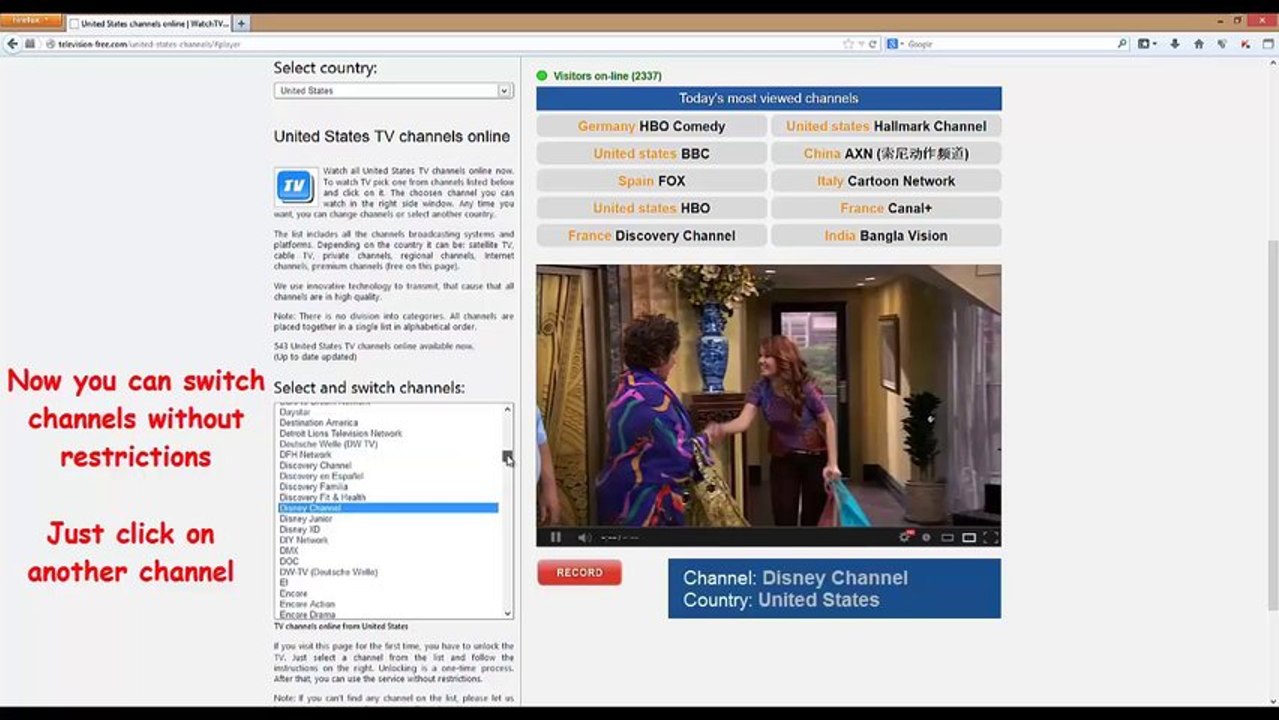1279x720 pixels.
Task: Click the channel list scrollbar up arrow
Action: 508,409
